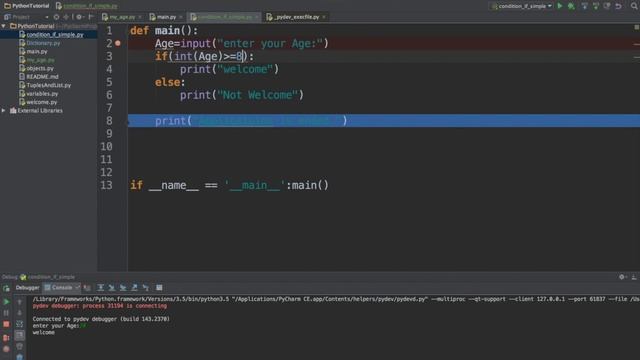This screenshot has height=360, width=640.
Task: Click the Rerun debug session icon
Action: (x=6, y=289)
